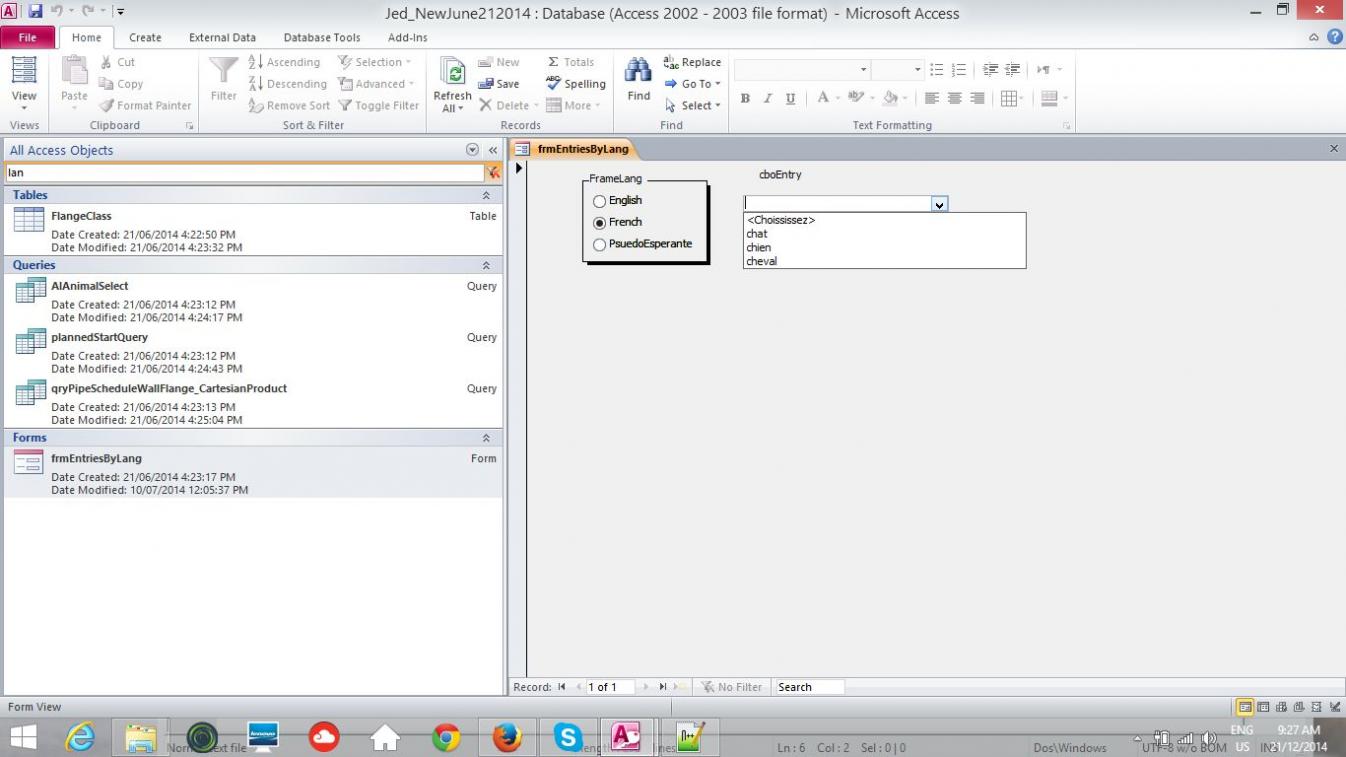Save the current record
The height and width of the screenshot is (757, 1346).
pyautogui.click(x=498, y=84)
